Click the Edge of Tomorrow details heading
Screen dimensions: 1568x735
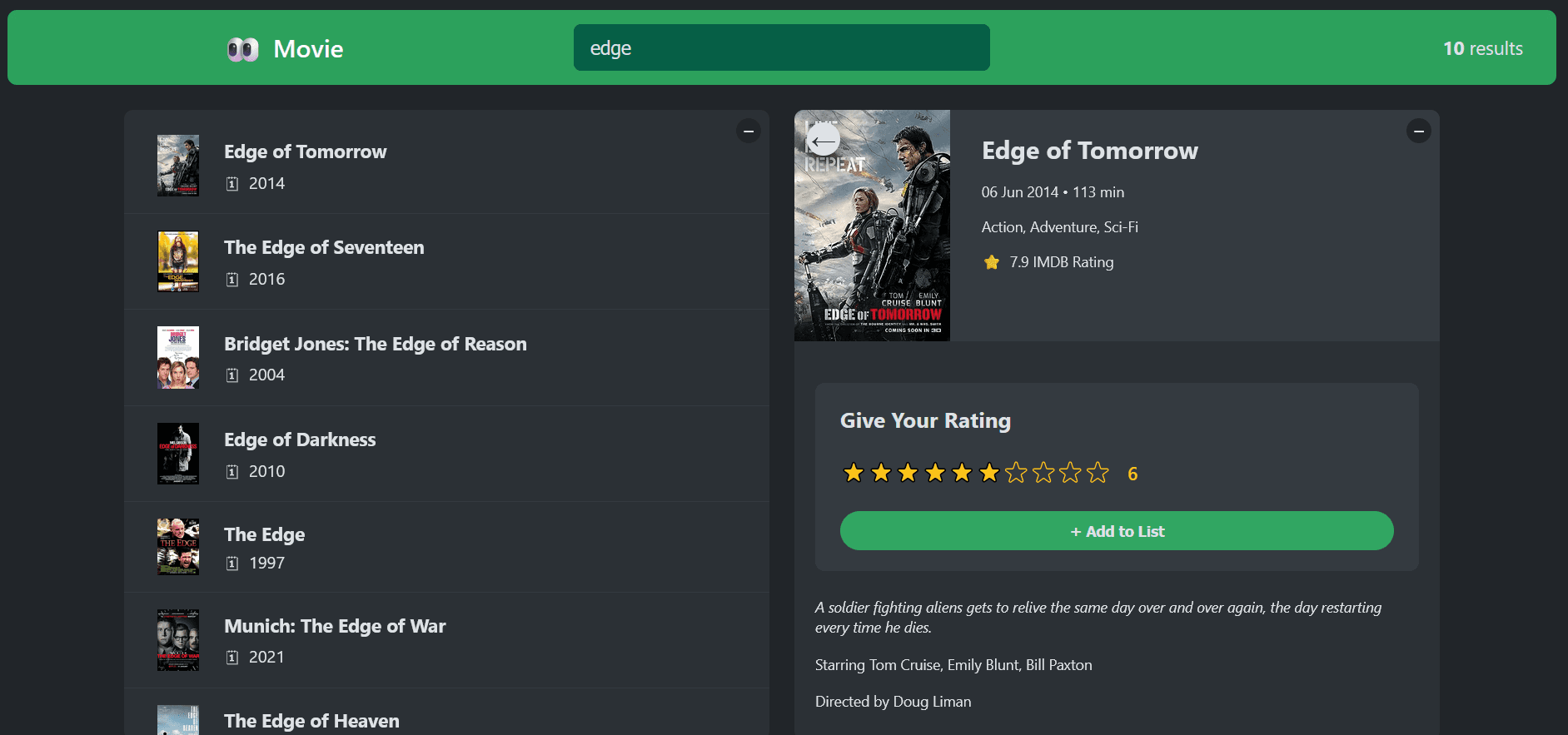1089,151
